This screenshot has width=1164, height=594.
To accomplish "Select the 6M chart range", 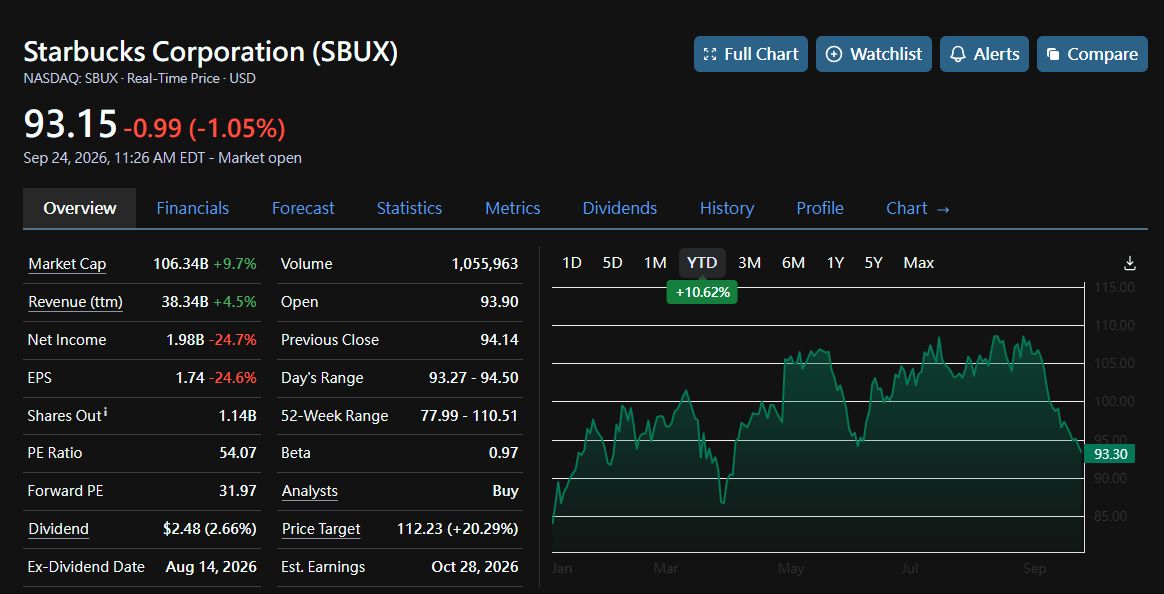I will point(793,263).
